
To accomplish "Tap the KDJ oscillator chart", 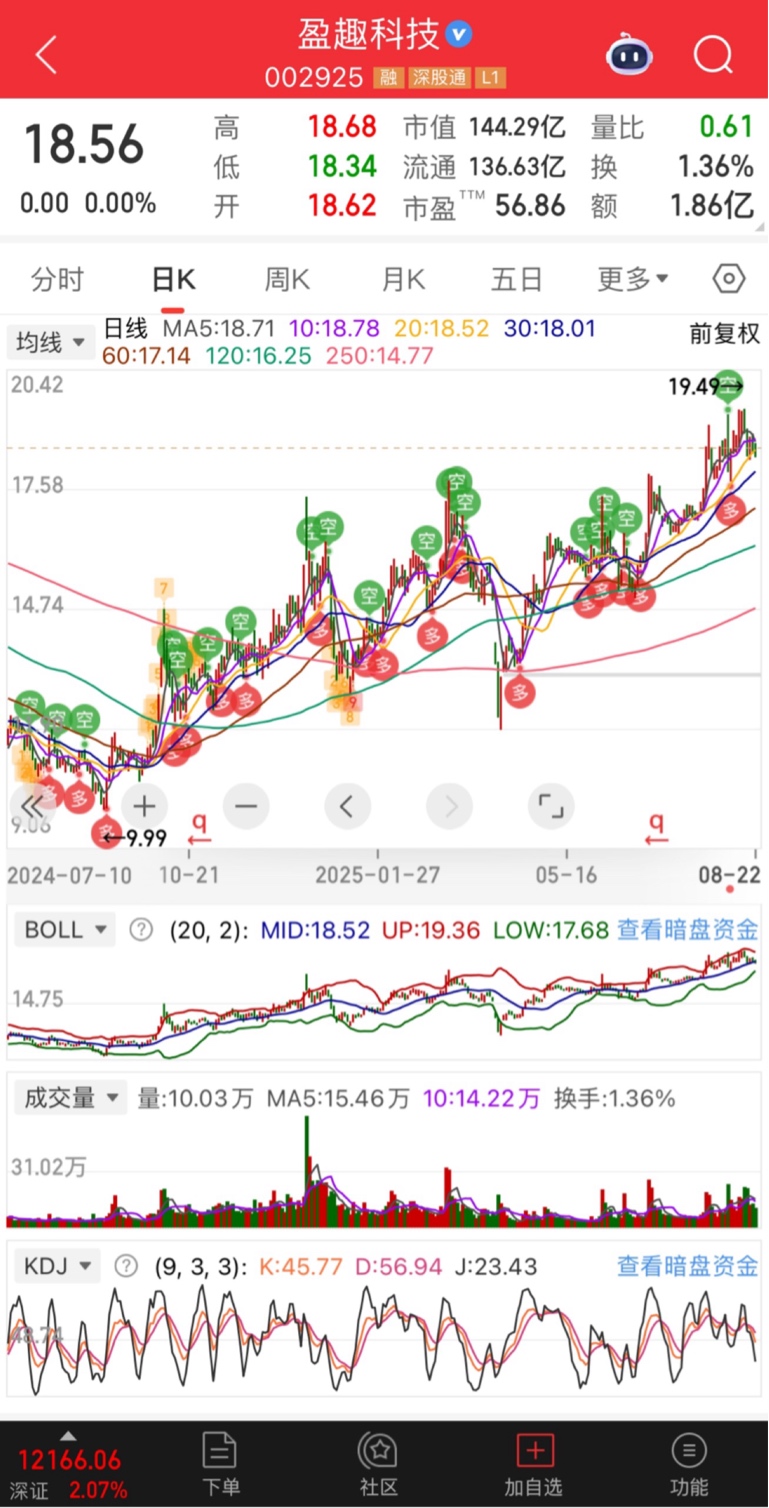I will tap(384, 1340).
